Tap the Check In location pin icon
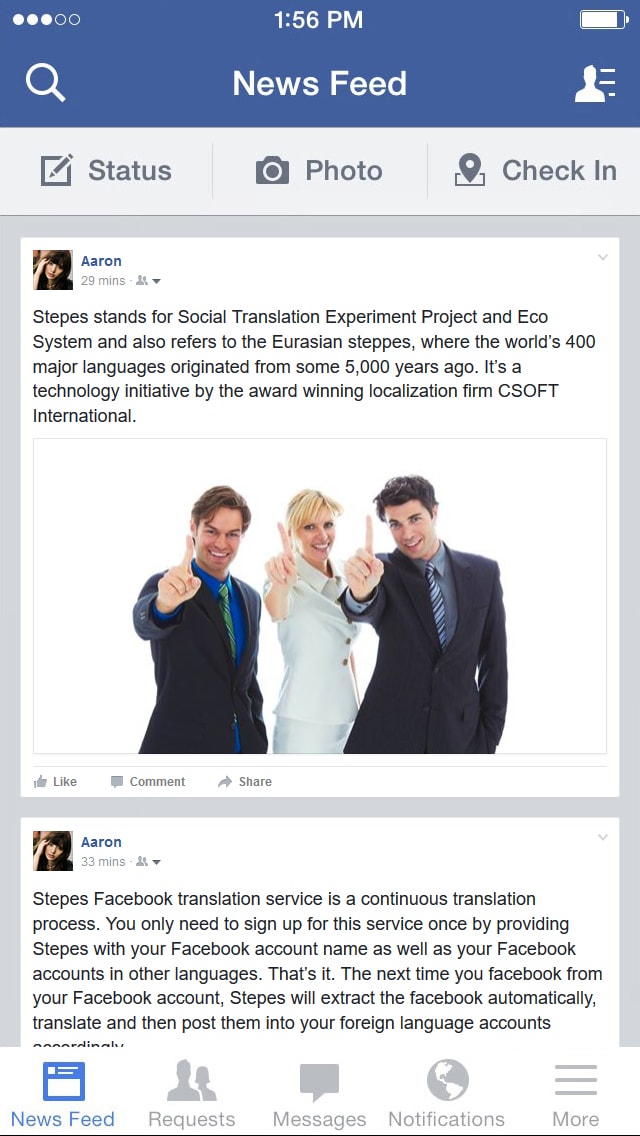The height and width of the screenshot is (1136, 640). point(470,170)
